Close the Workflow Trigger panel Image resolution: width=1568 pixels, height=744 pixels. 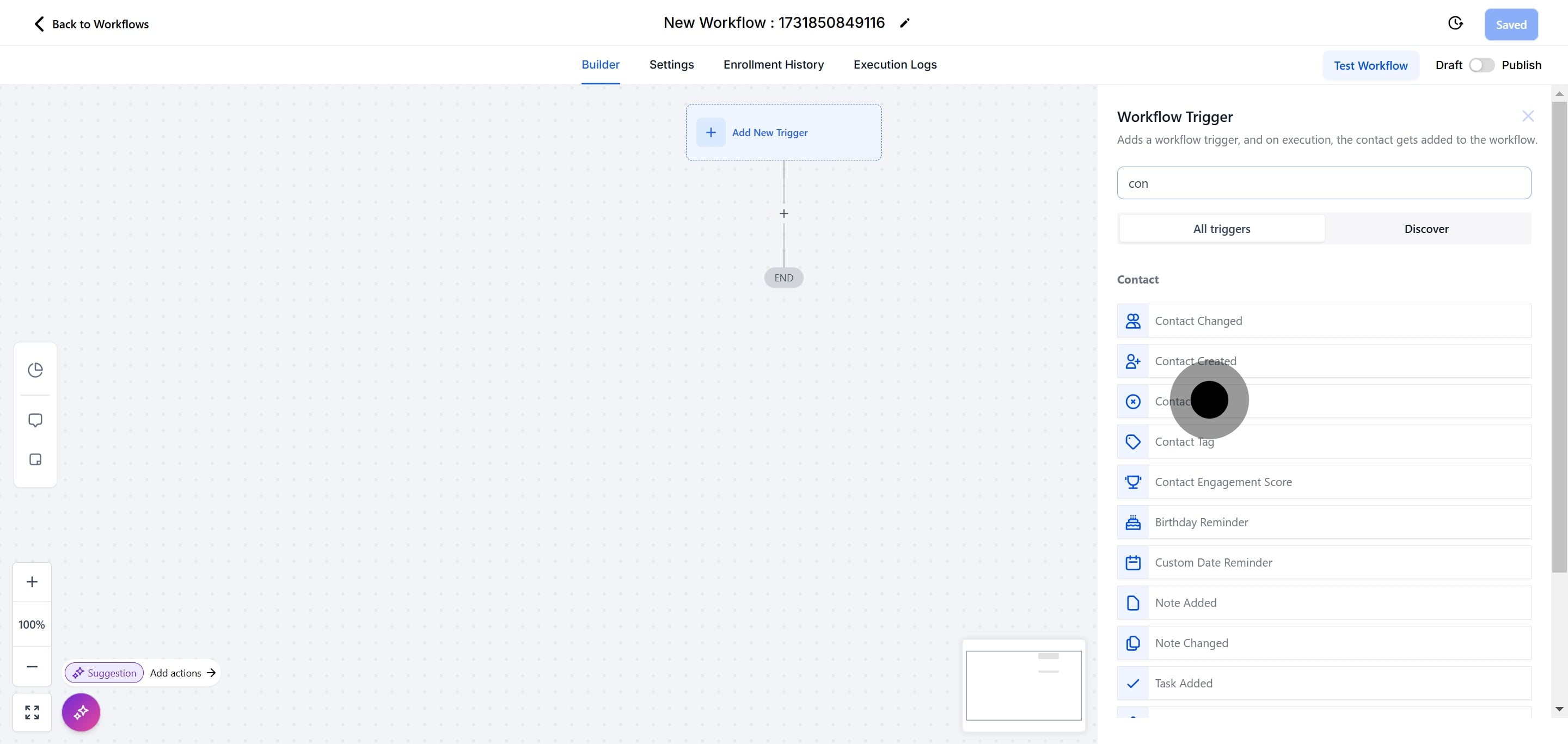[1528, 116]
